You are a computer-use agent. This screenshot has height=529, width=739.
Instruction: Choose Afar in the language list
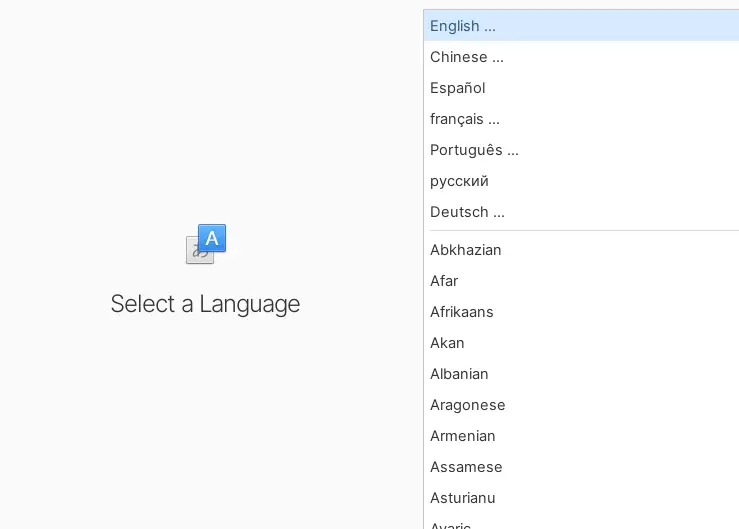coord(581,281)
